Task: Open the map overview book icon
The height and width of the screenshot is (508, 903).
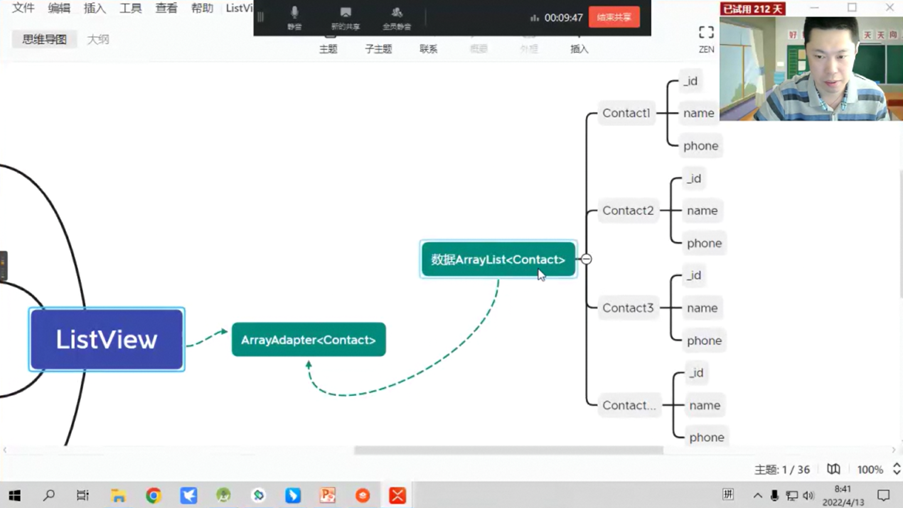Action: point(833,469)
